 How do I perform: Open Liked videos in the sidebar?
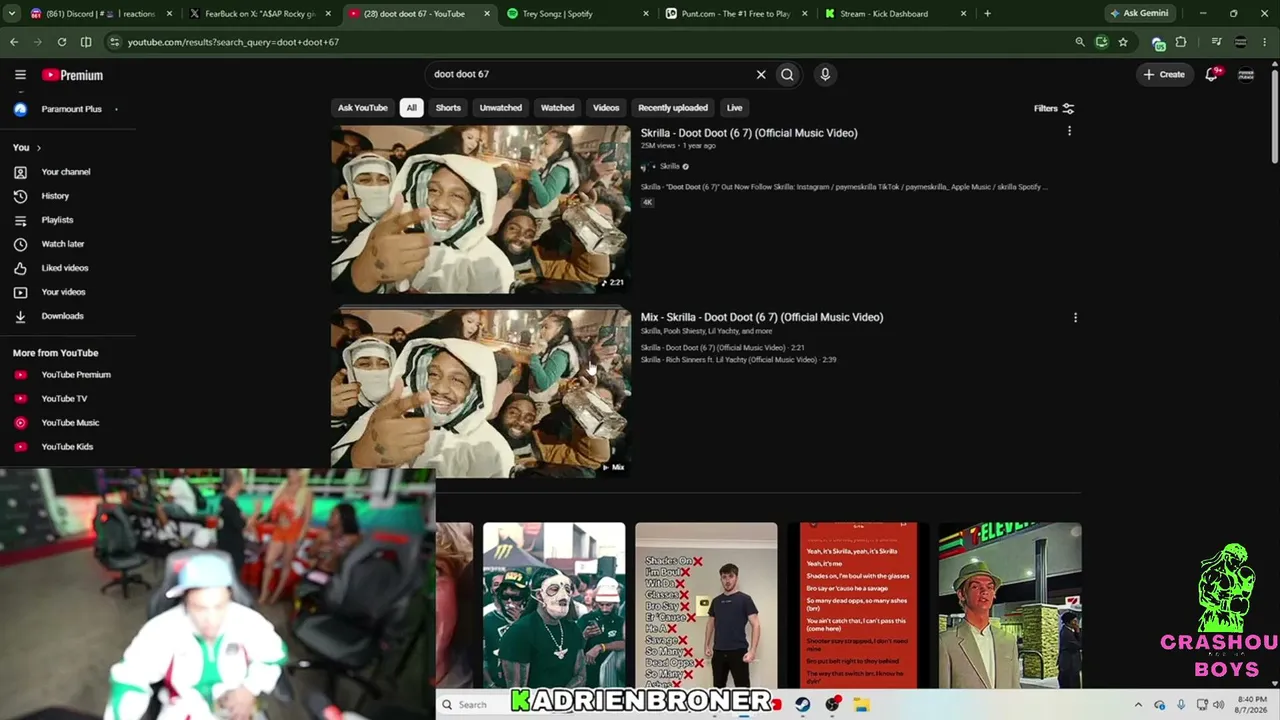coord(65,268)
